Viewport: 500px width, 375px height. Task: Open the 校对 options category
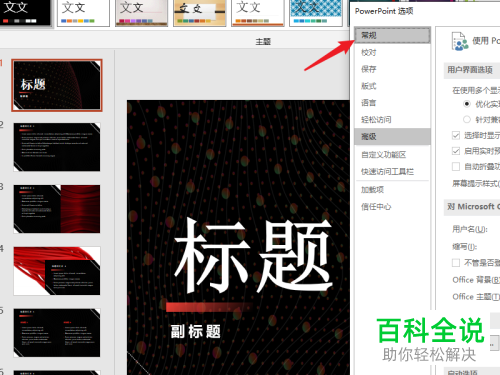point(392,52)
